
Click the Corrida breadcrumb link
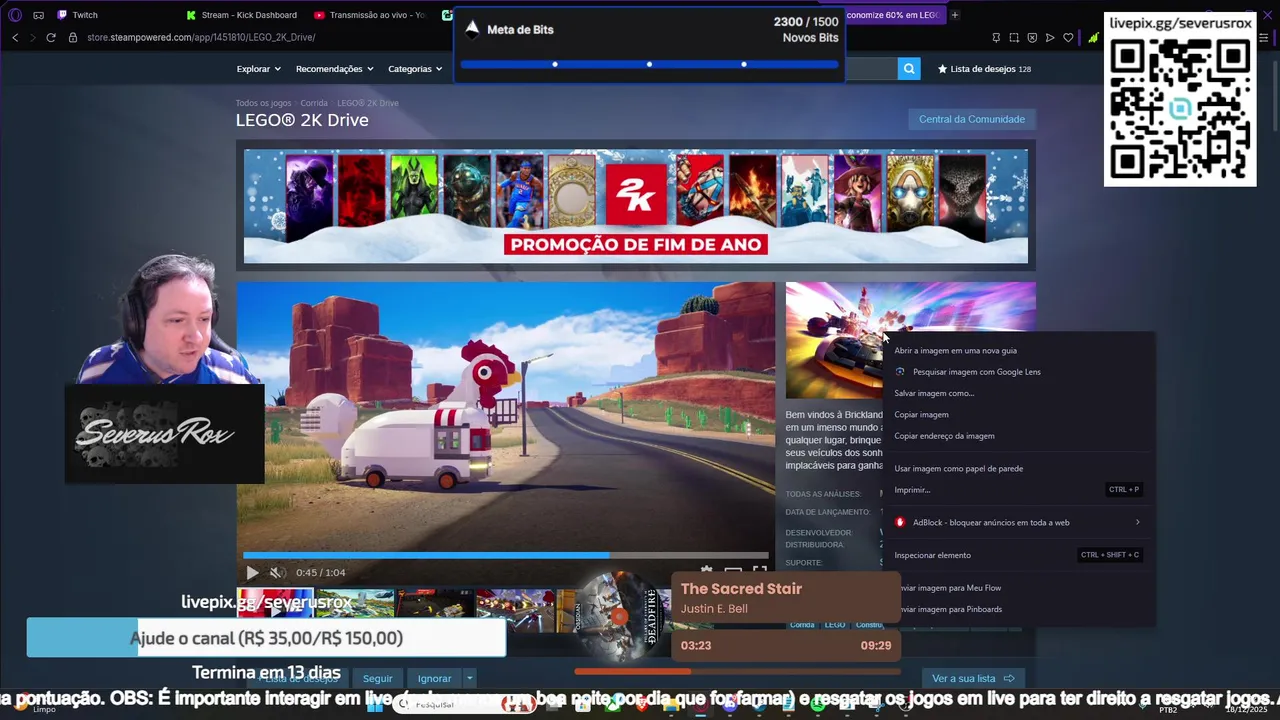pyautogui.click(x=314, y=103)
